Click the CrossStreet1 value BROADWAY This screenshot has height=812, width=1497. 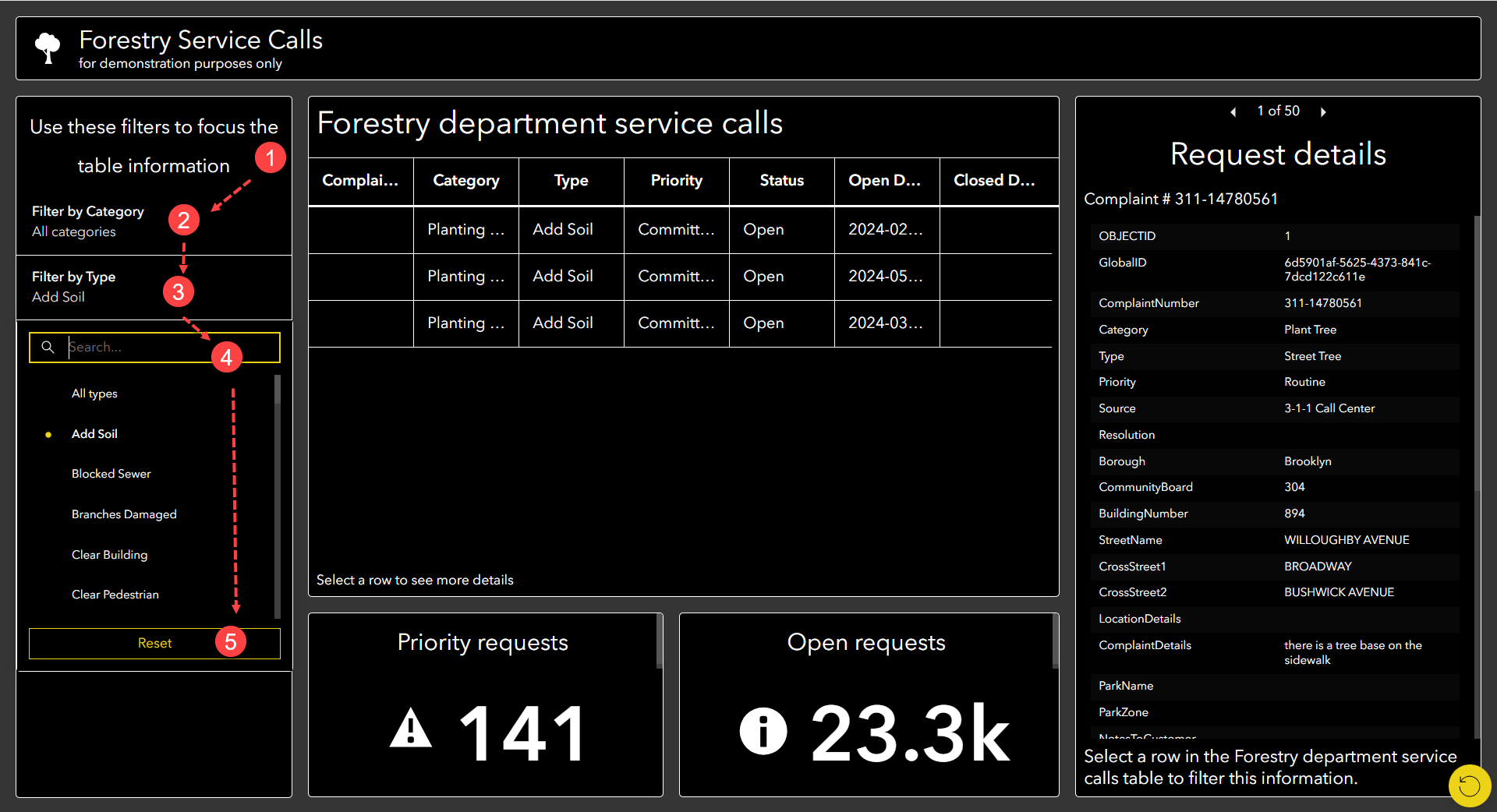[x=1318, y=567]
